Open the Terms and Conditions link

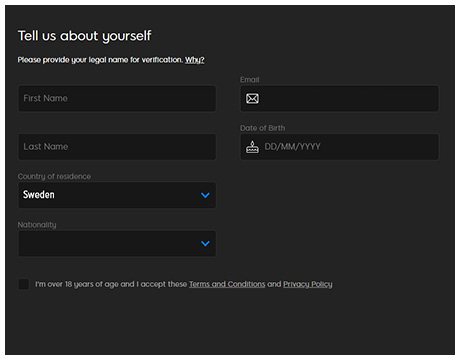227,284
